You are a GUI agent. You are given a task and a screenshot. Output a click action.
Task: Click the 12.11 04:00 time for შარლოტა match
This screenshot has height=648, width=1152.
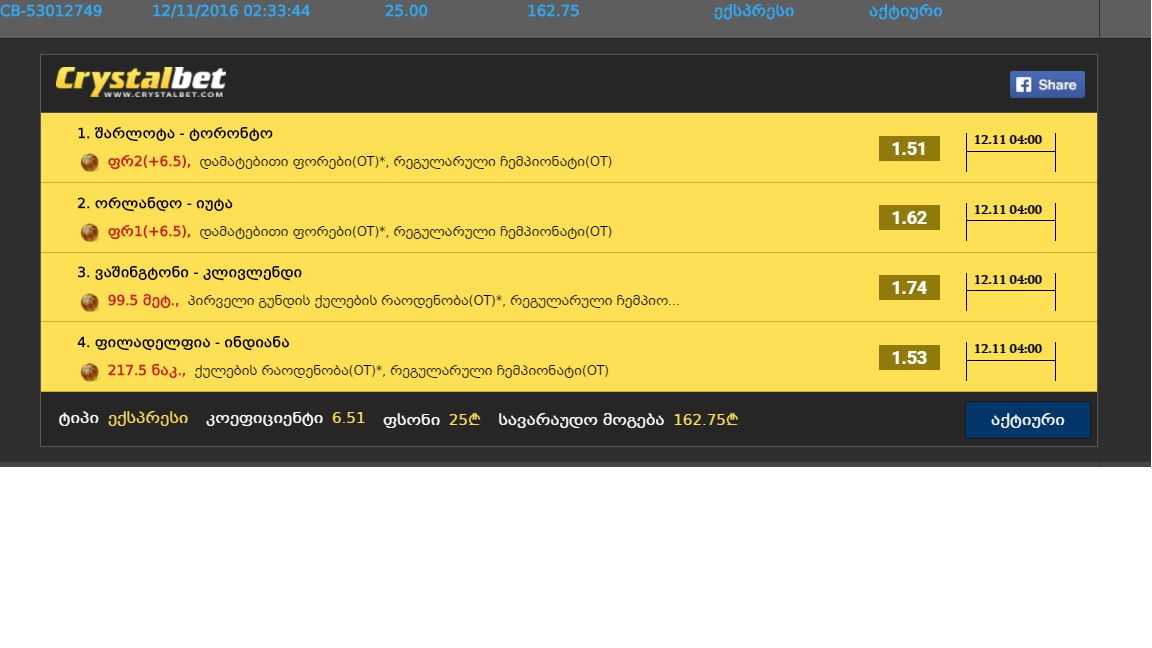pos(1008,140)
